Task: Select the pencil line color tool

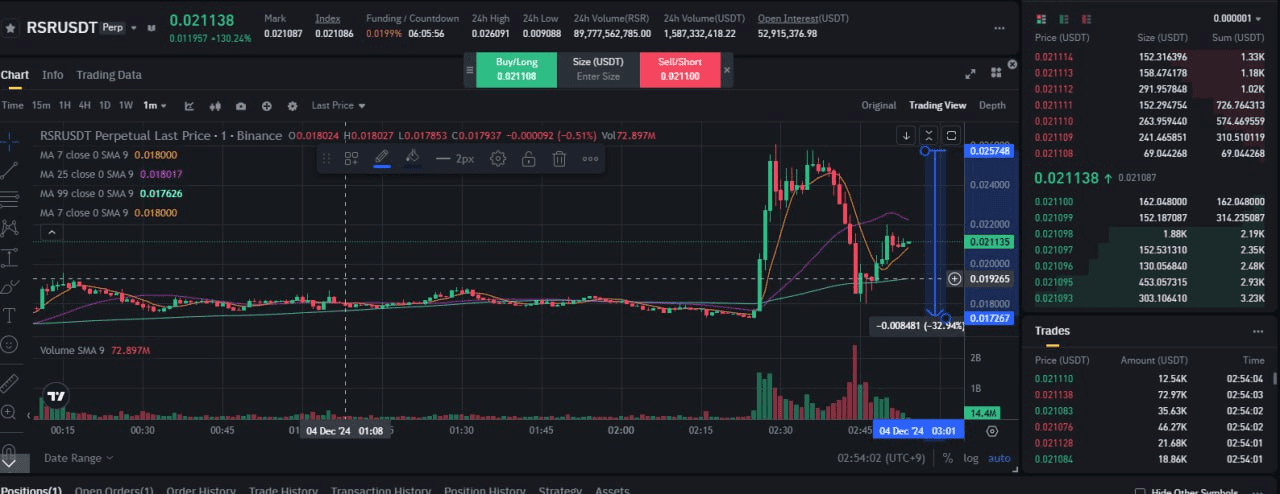Action: pyautogui.click(x=381, y=158)
